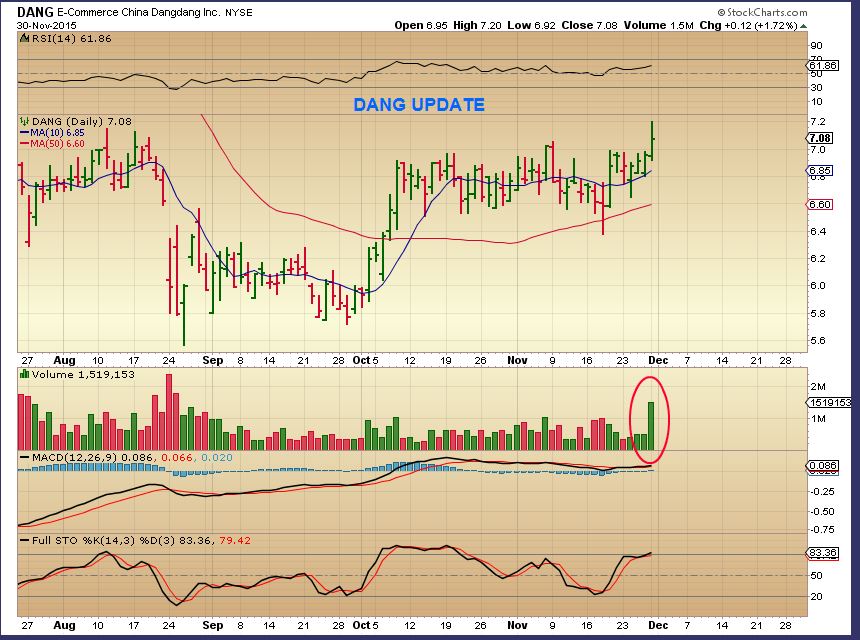The image size is (860, 640).
Task: Click 'Sep' on the bottom stochastic date axis
Action: (x=213, y=625)
